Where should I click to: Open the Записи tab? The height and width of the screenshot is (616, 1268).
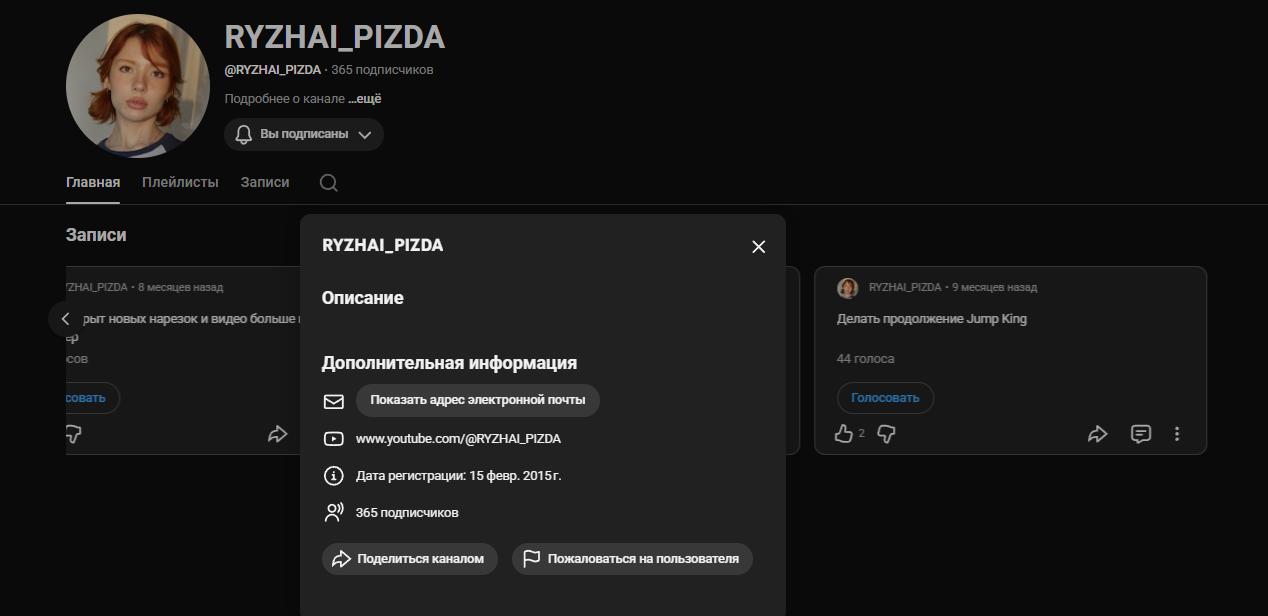point(265,182)
